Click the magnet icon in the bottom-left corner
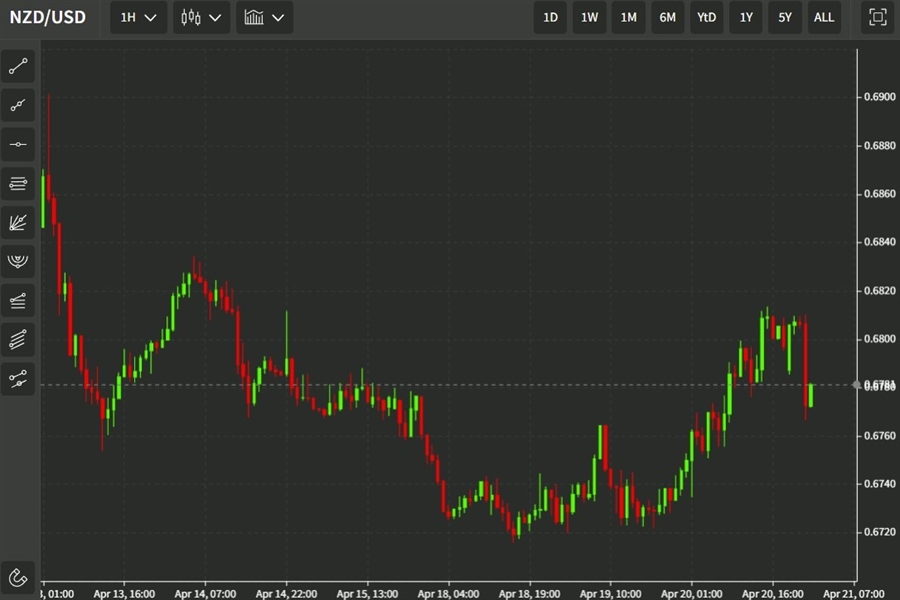 tap(18, 575)
